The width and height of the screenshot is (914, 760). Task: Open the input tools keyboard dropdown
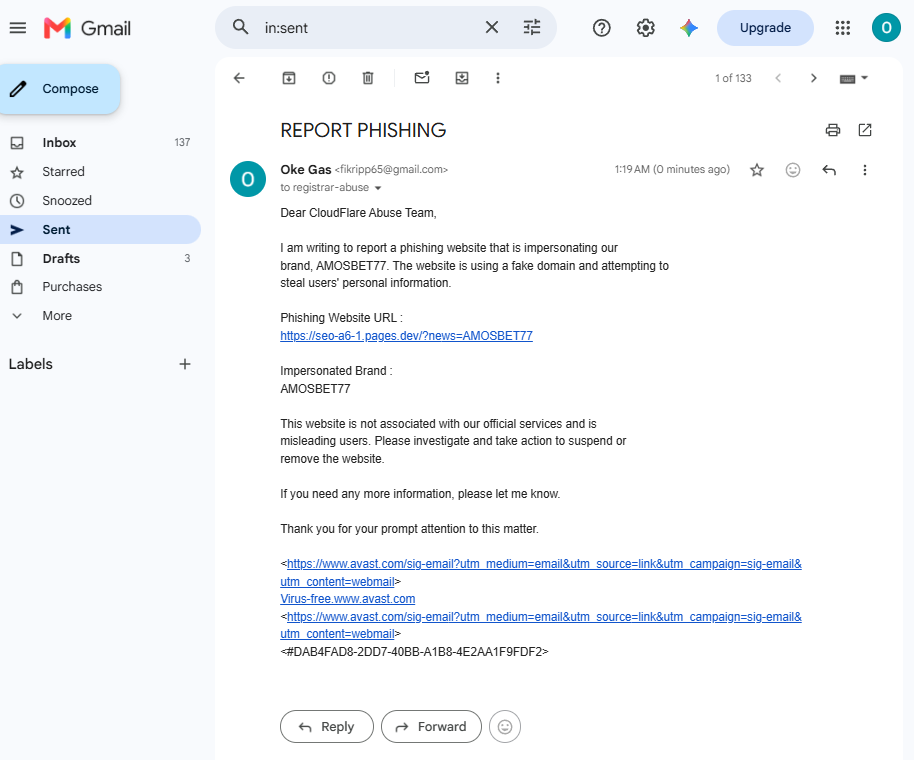pyautogui.click(x=854, y=78)
